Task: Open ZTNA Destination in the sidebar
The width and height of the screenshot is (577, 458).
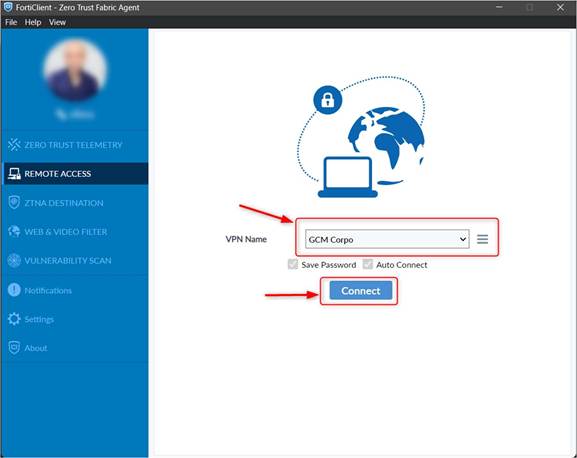Action: point(75,203)
